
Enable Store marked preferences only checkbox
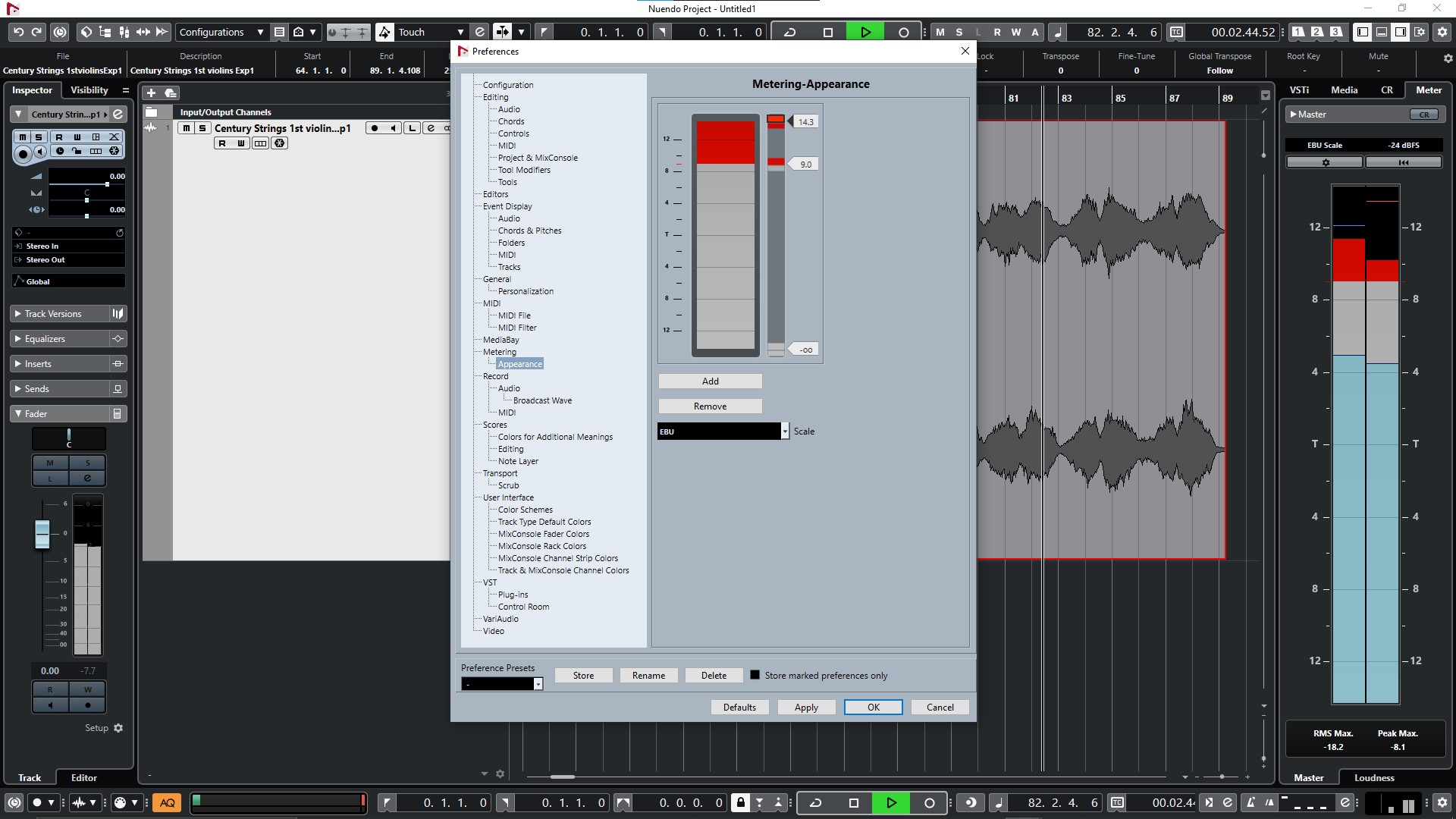755,675
